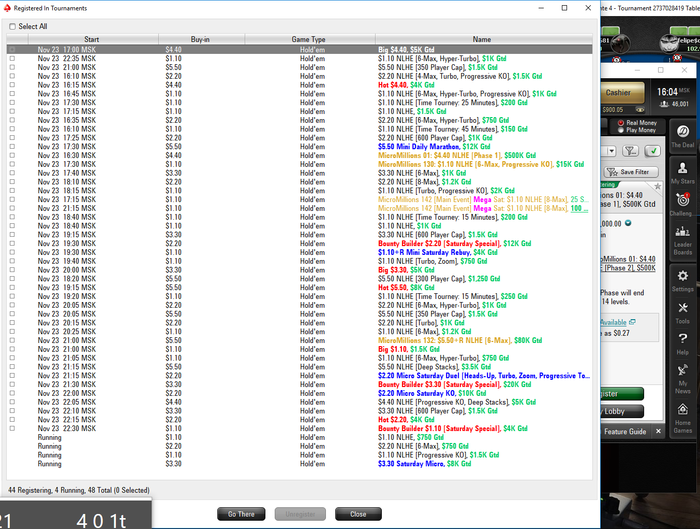Select $1.10 NLHE [Turbo, Zoom], $750 Gtd row
This screenshot has height=529, width=700.
coord(299,261)
